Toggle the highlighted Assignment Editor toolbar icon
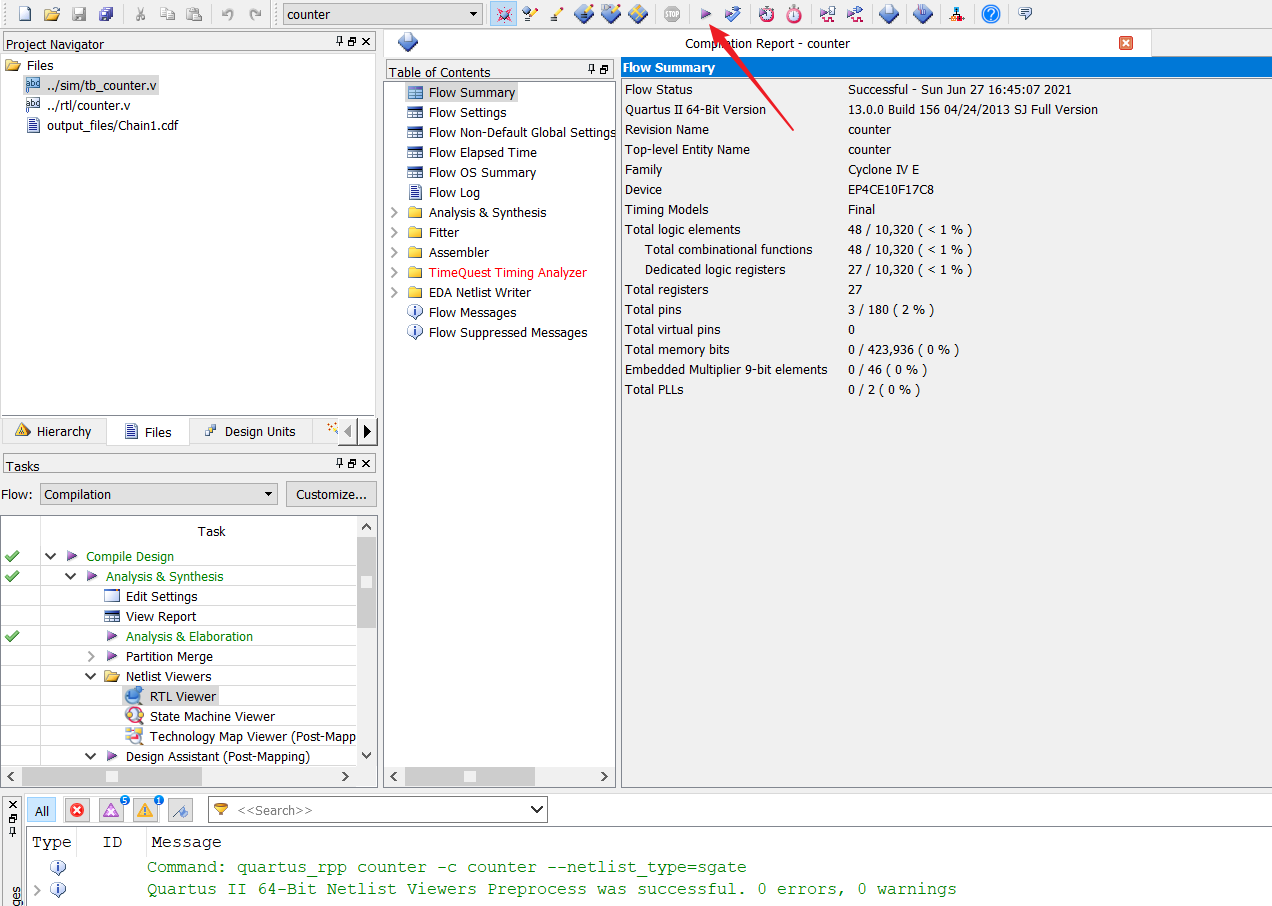This screenshot has width=1272, height=906. (504, 14)
